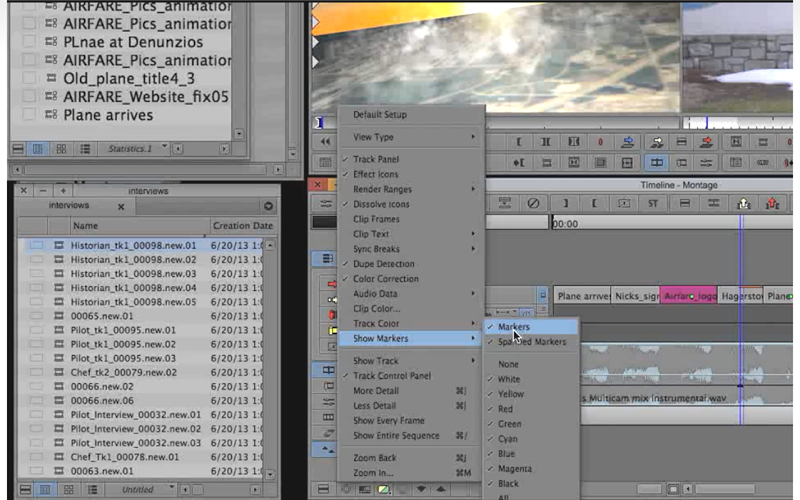Select Show Entire Sequence menu item
This screenshot has height=500, width=800.
click(x=397, y=435)
